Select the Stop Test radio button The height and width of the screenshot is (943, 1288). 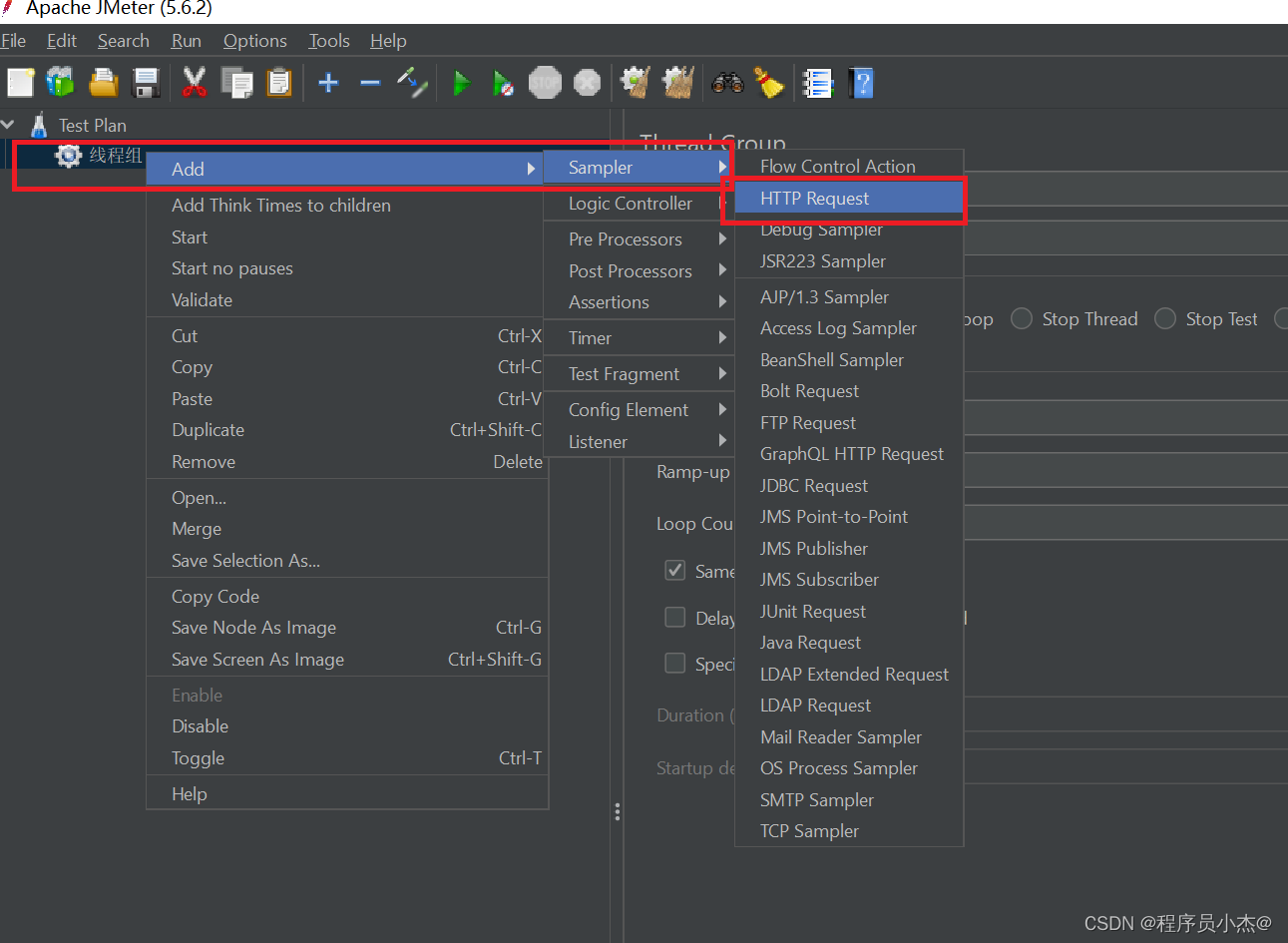point(1165,318)
